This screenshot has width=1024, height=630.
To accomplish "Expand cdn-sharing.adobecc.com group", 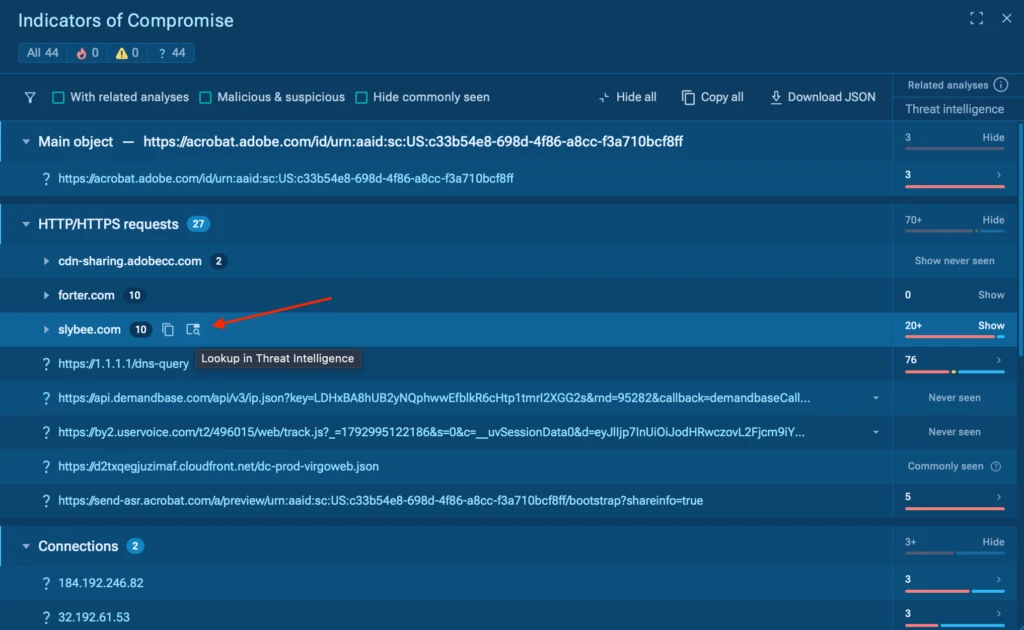I will pos(46,261).
